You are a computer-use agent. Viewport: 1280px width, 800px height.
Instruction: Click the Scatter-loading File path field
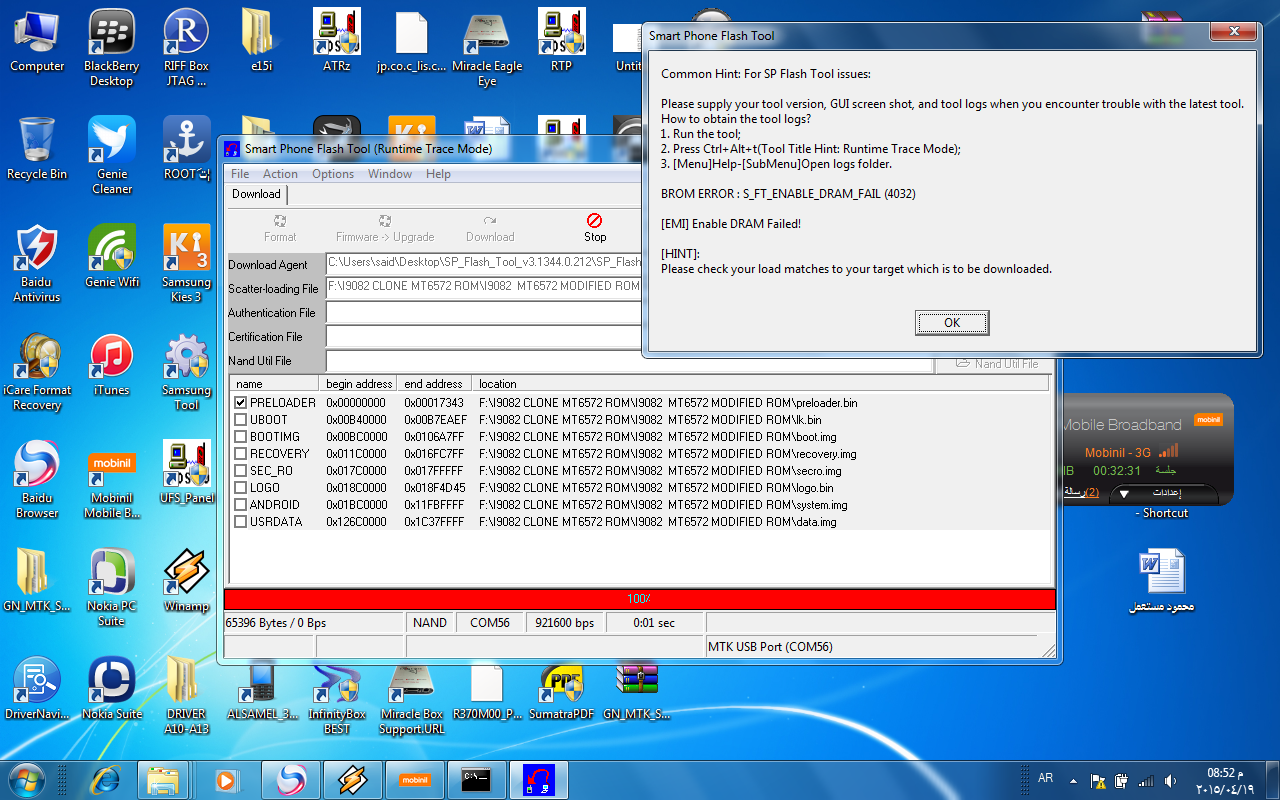click(x=483, y=288)
